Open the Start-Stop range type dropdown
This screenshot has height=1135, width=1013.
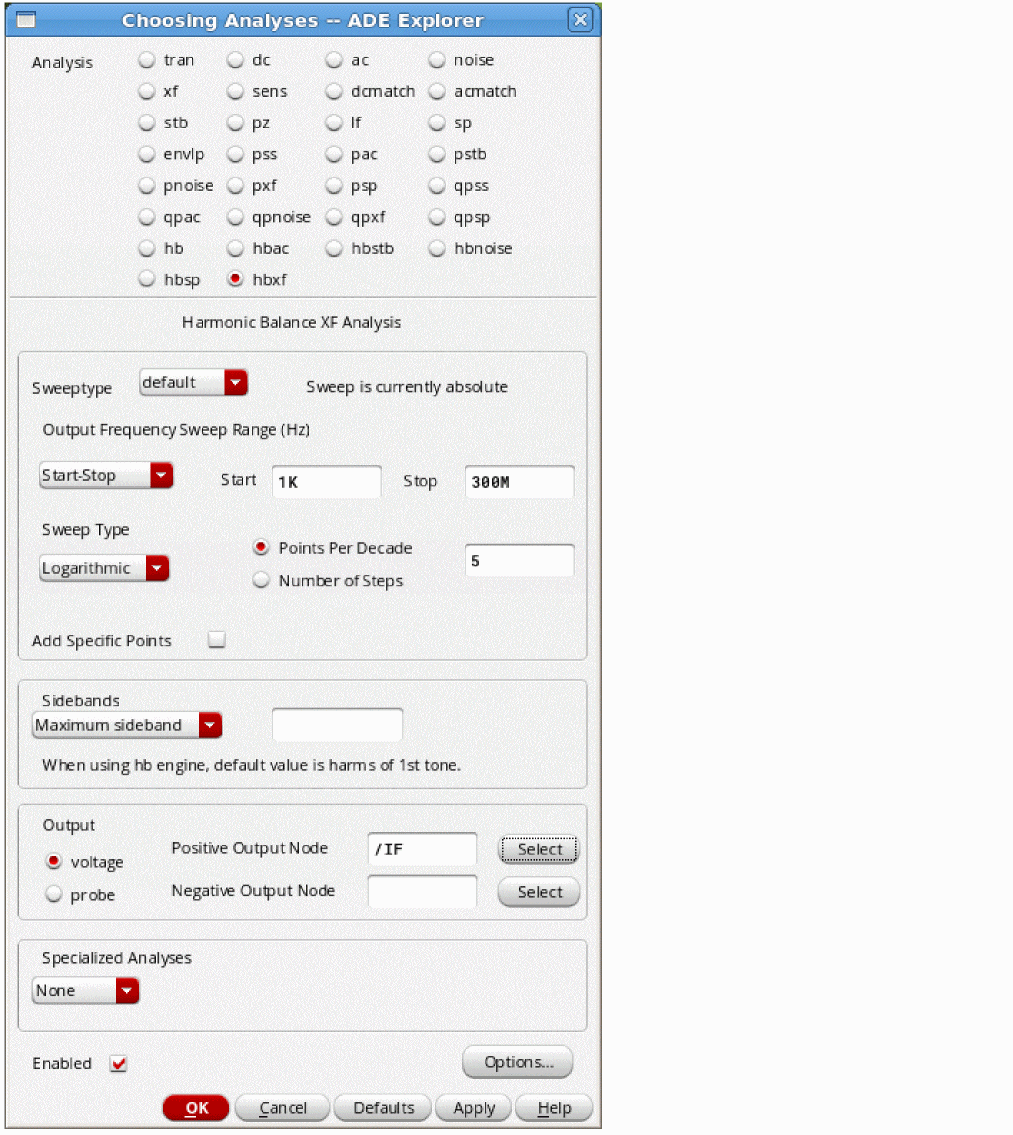(x=106, y=476)
